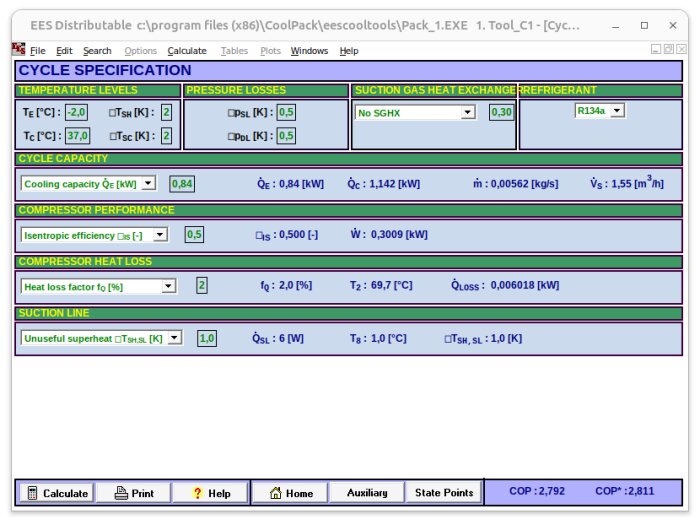Click the QE : 0,84 [kW] output value

290,183
